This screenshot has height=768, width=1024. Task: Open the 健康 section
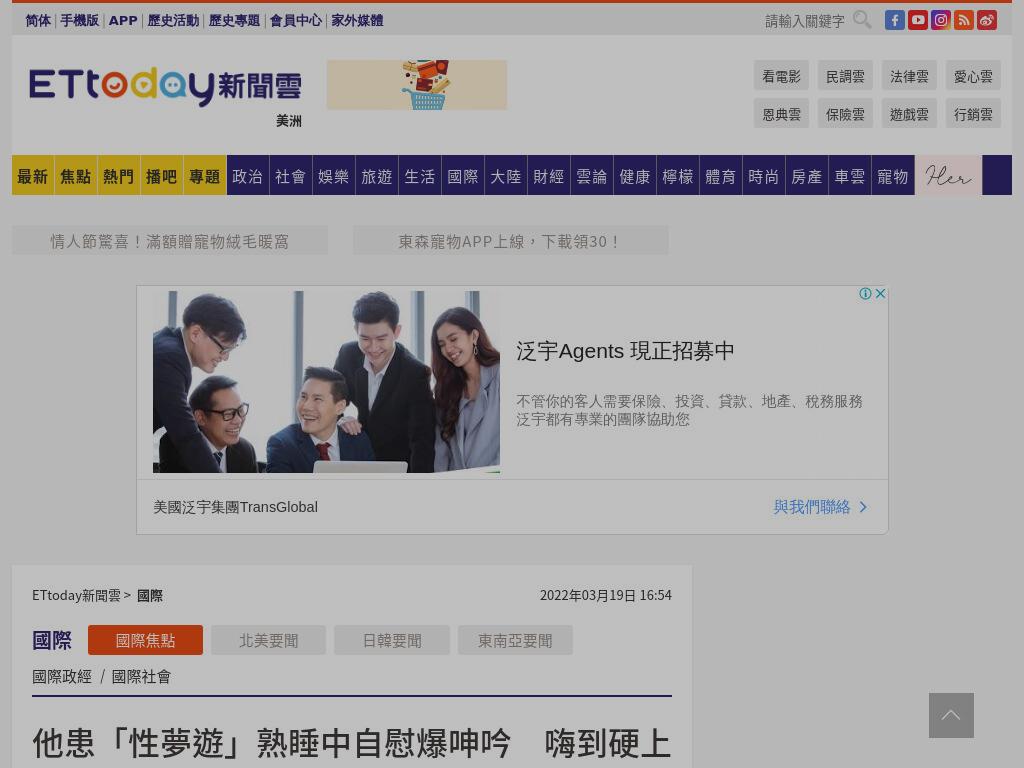(x=635, y=176)
